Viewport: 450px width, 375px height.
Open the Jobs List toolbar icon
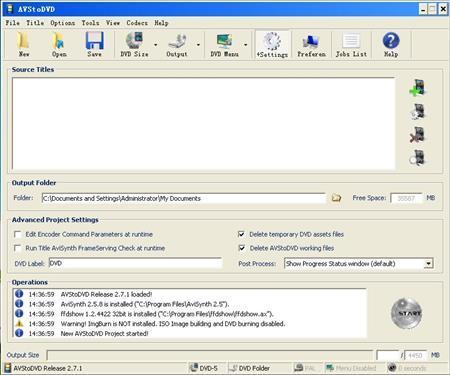click(351, 45)
